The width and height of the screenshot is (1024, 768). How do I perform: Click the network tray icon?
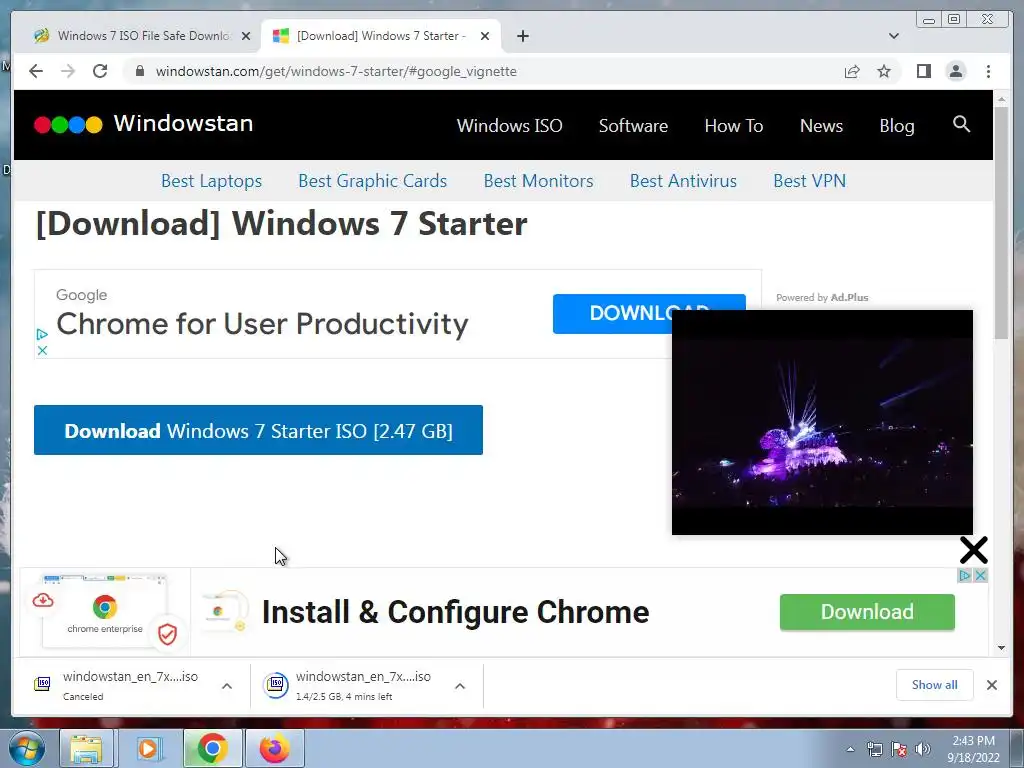click(x=874, y=749)
